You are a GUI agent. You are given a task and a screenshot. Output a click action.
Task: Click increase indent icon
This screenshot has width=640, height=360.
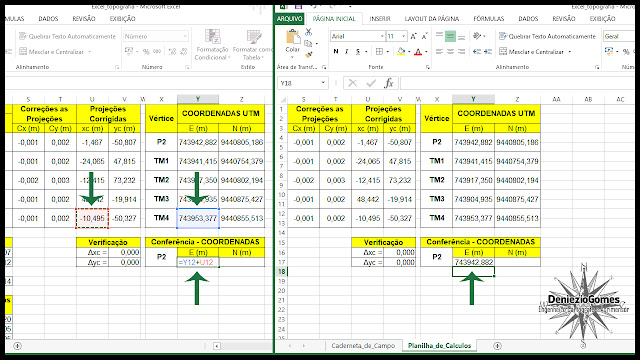[488, 51]
